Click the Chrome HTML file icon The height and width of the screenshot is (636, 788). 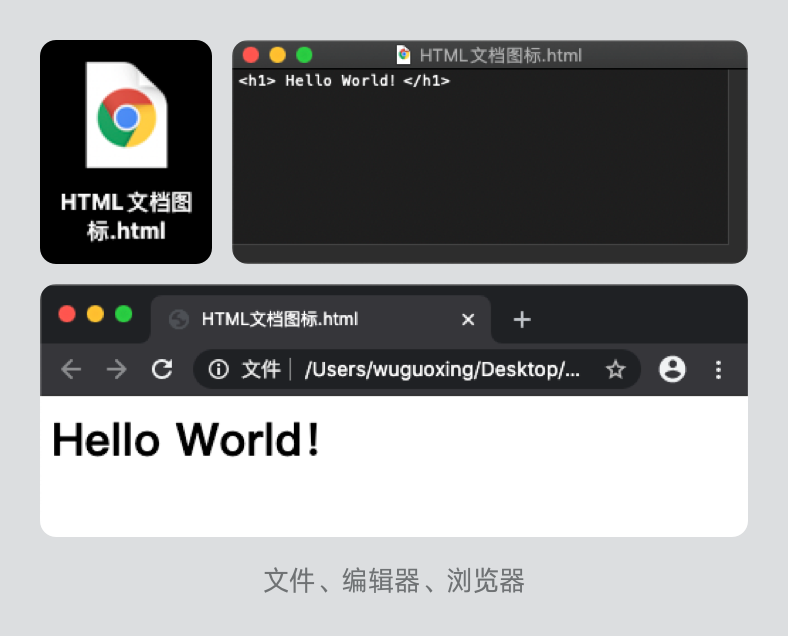tap(127, 115)
